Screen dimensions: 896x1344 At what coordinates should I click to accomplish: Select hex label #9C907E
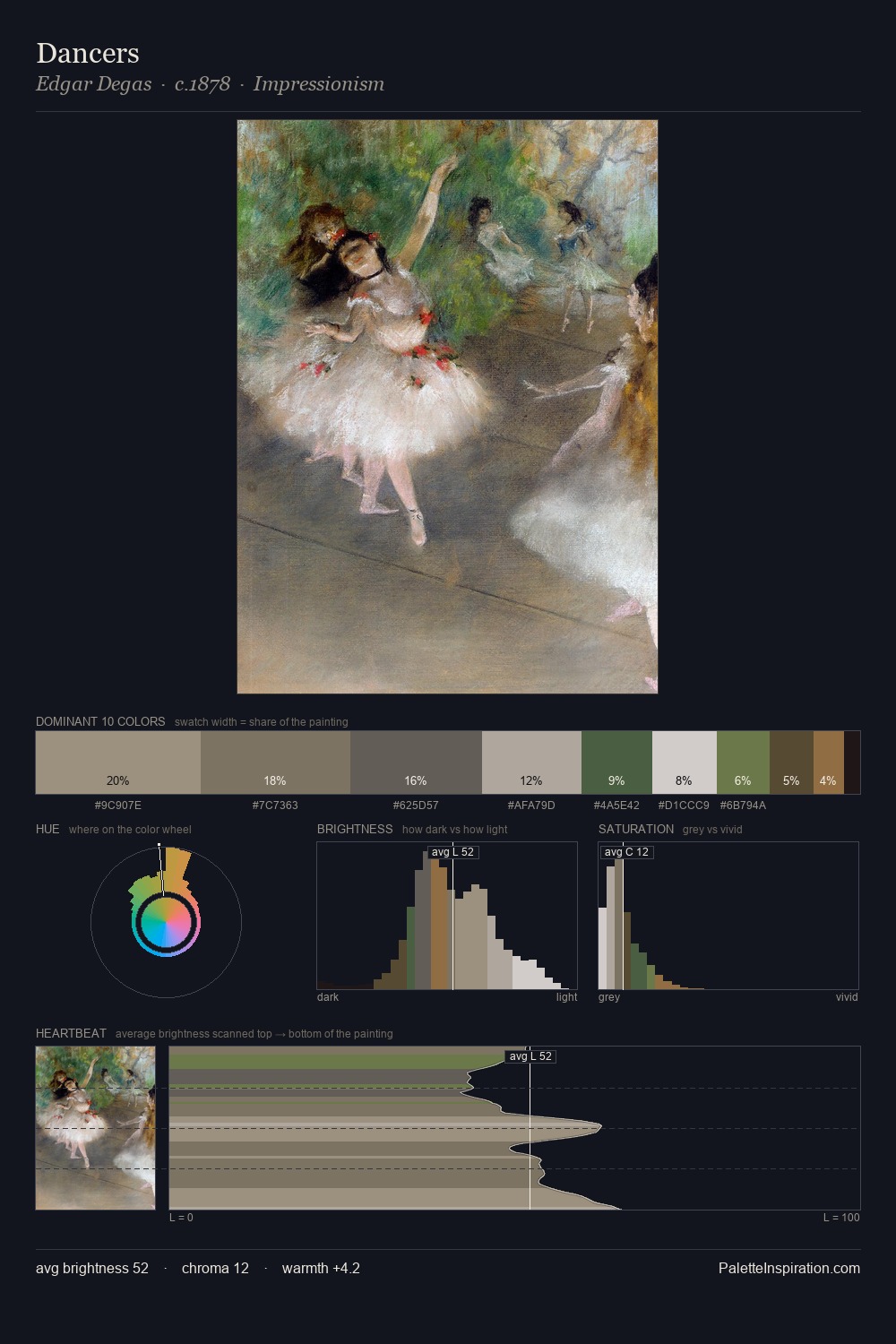[118, 806]
